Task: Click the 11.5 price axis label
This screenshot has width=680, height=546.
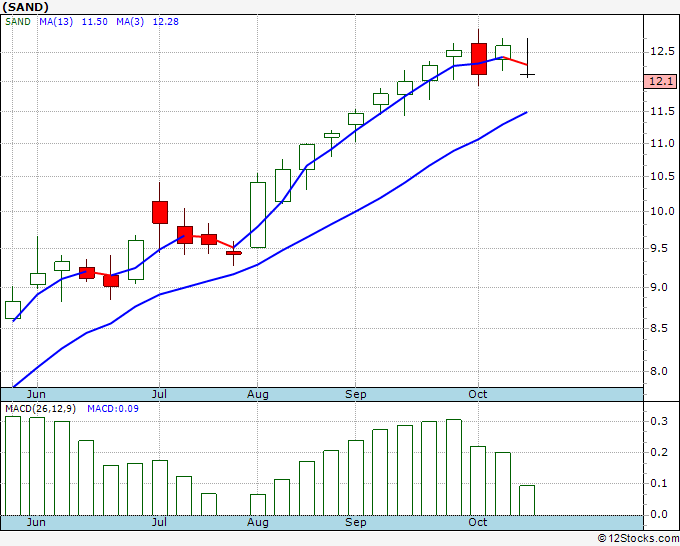Action: 662,111
